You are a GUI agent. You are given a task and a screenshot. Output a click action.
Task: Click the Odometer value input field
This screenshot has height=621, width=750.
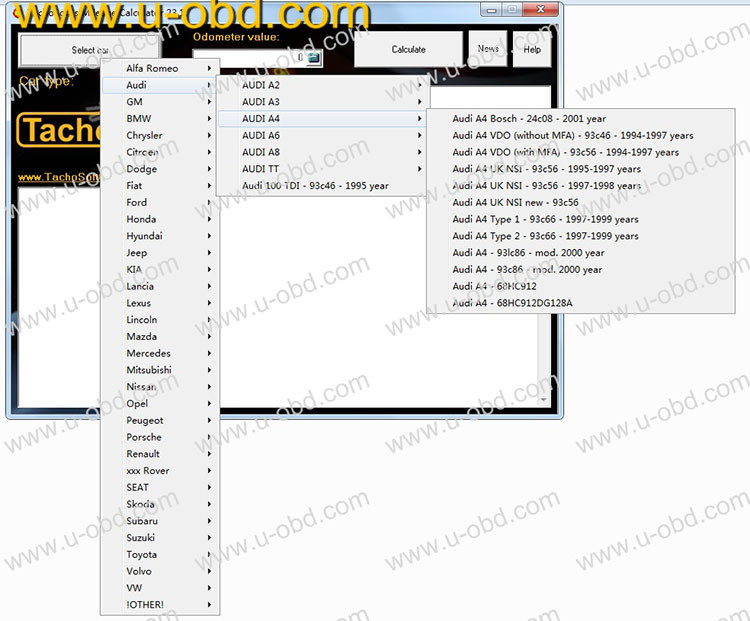point(249,58)
